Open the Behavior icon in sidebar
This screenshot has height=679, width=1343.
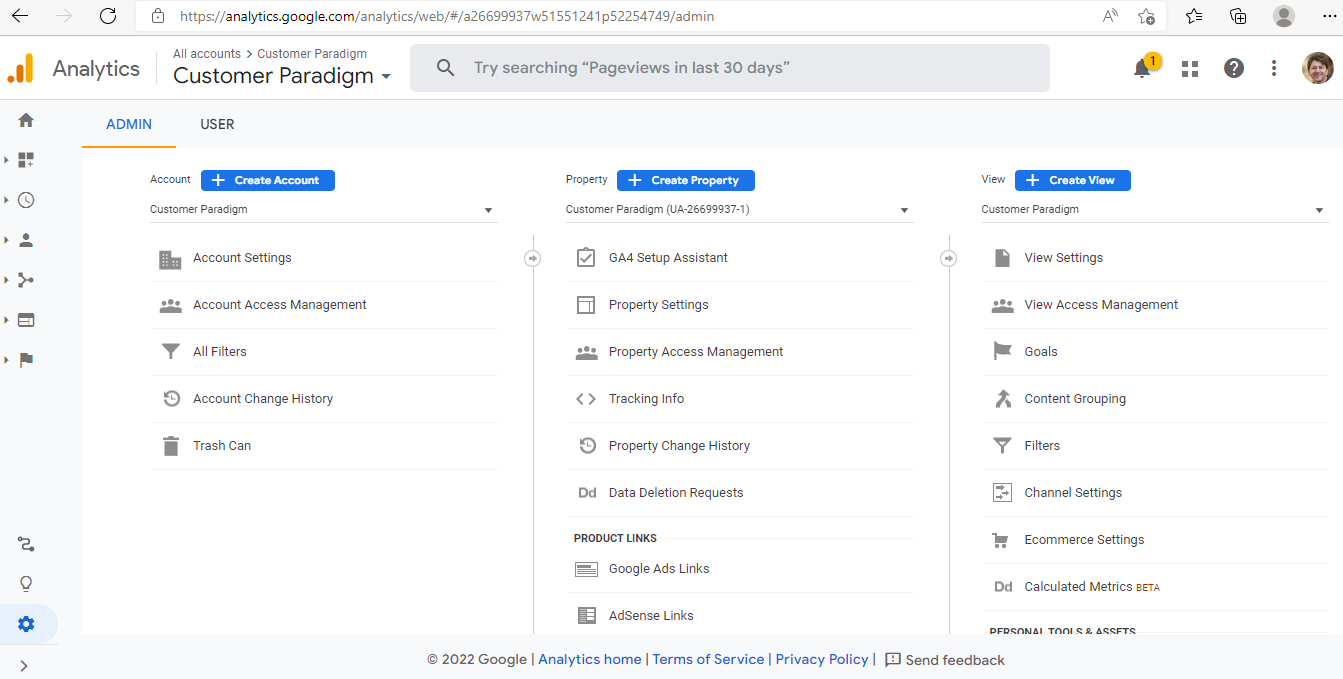[26, 320]
